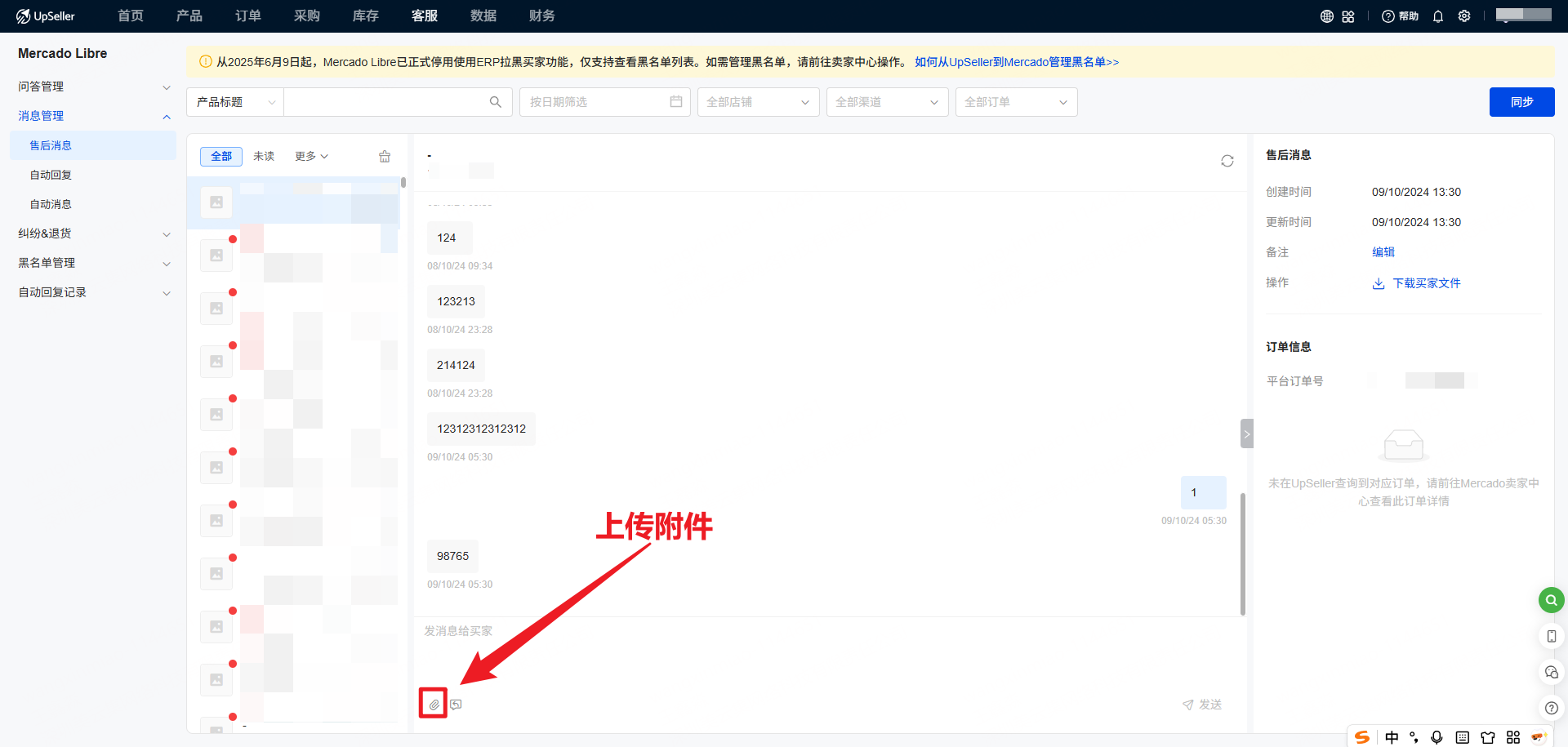Open the notification bell in the header

pyautogui.click(x=1438, y=16)
